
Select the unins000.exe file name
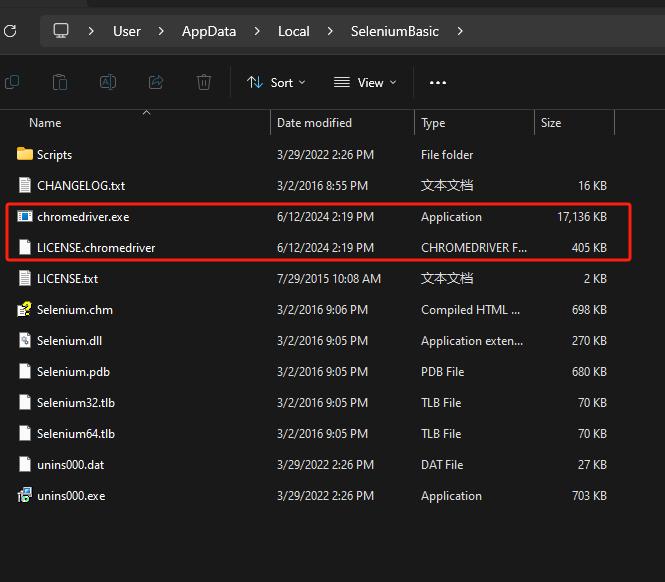(71, 495)
